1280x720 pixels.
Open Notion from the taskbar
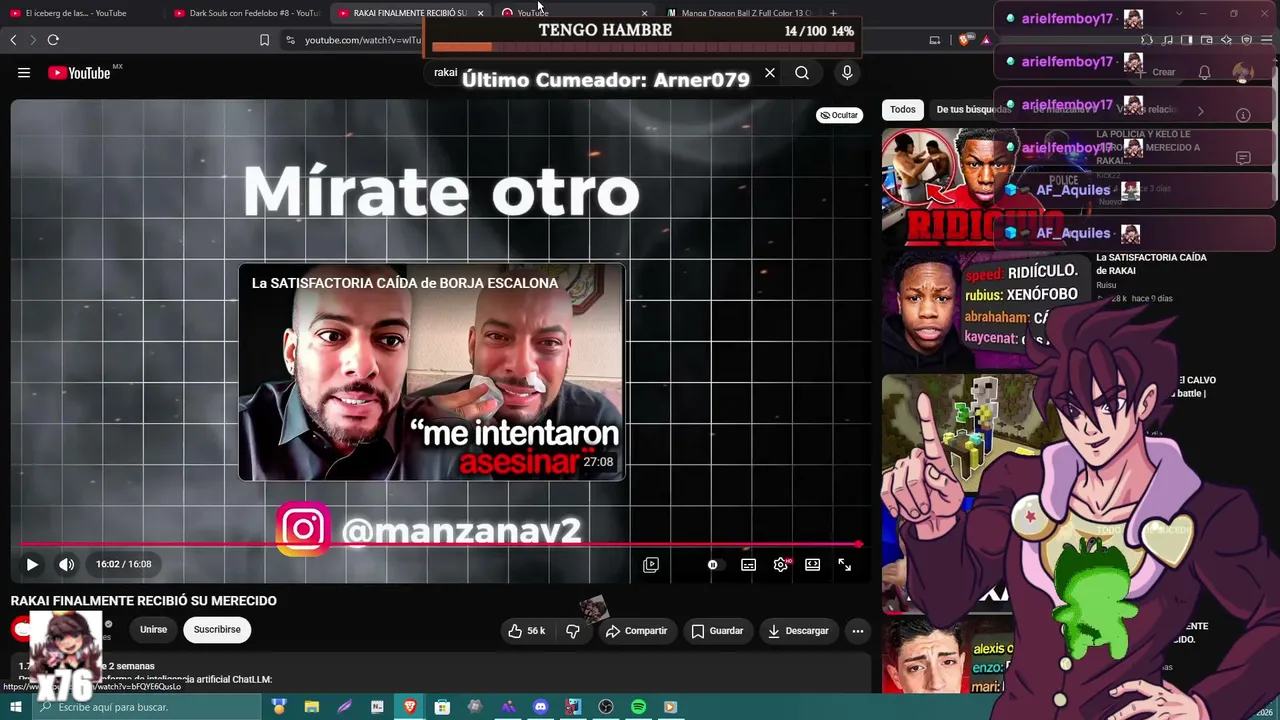point(377,707)
